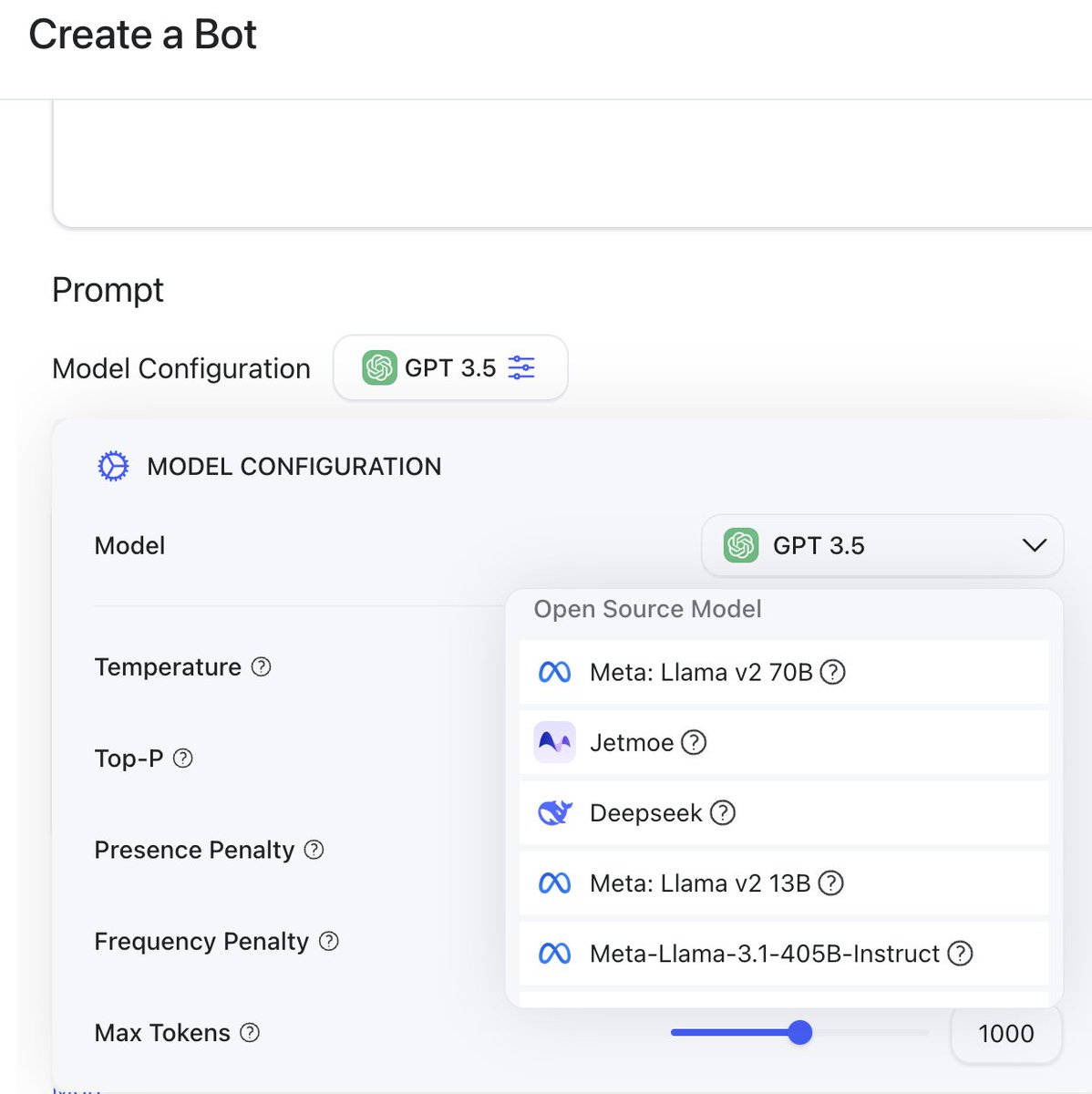Pick Meta-Llama-3.1-405B-Instruct from the list
1092x1094 pixels.
784,953
